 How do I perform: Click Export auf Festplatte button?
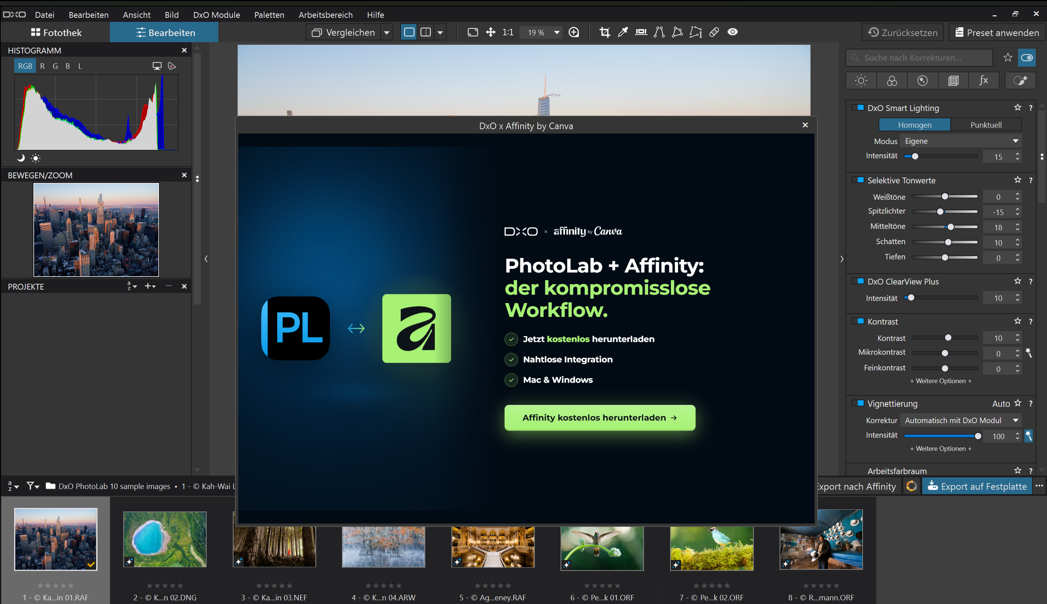pyautogui.click(x=977, y=486)
